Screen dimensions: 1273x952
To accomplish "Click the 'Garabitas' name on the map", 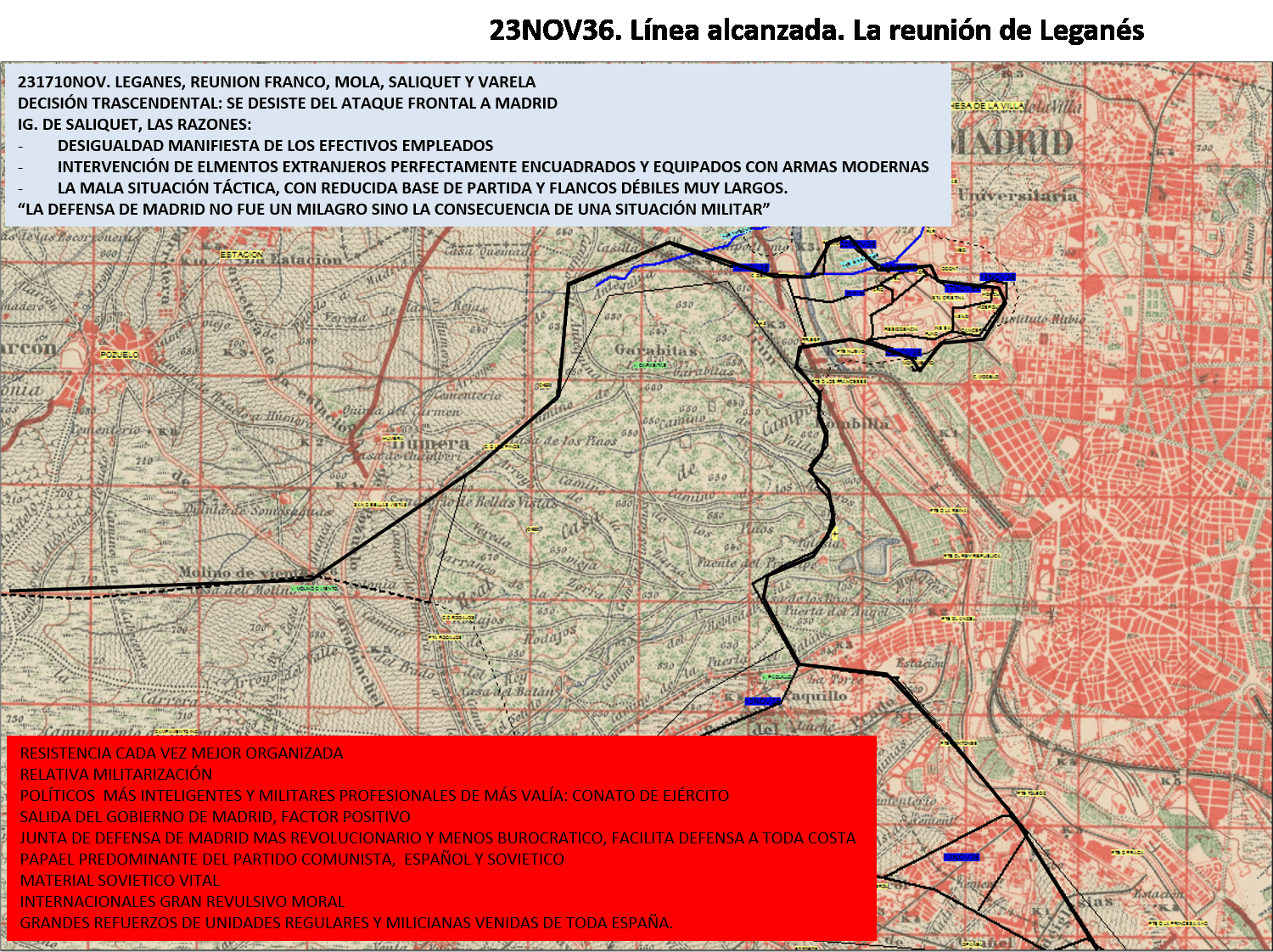I will [656, 350].
